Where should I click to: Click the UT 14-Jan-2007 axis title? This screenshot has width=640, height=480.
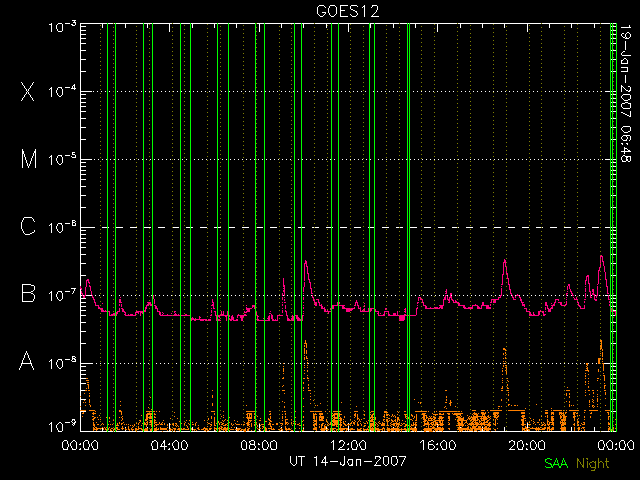[348, 461]
